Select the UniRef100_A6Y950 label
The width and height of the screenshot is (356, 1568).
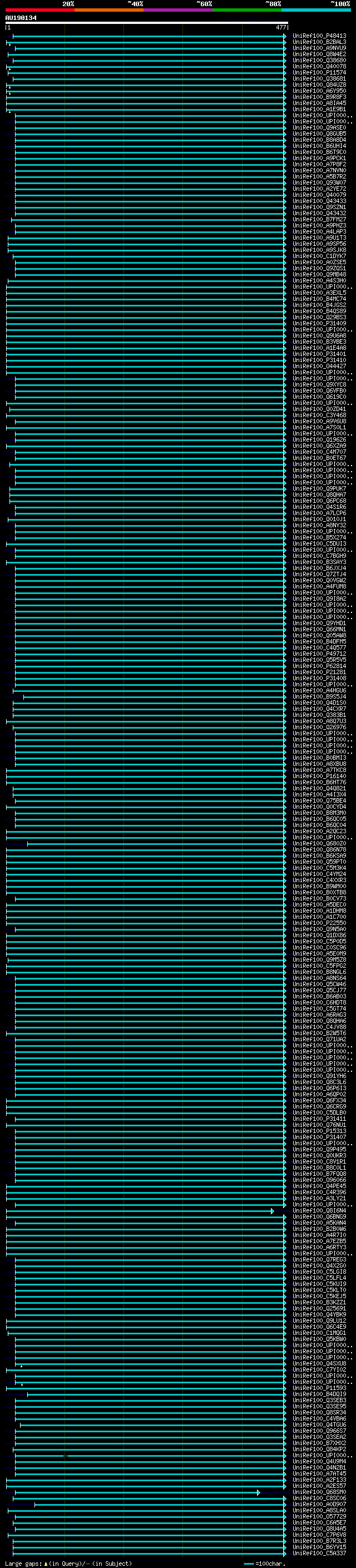click(x=319, y=91)
